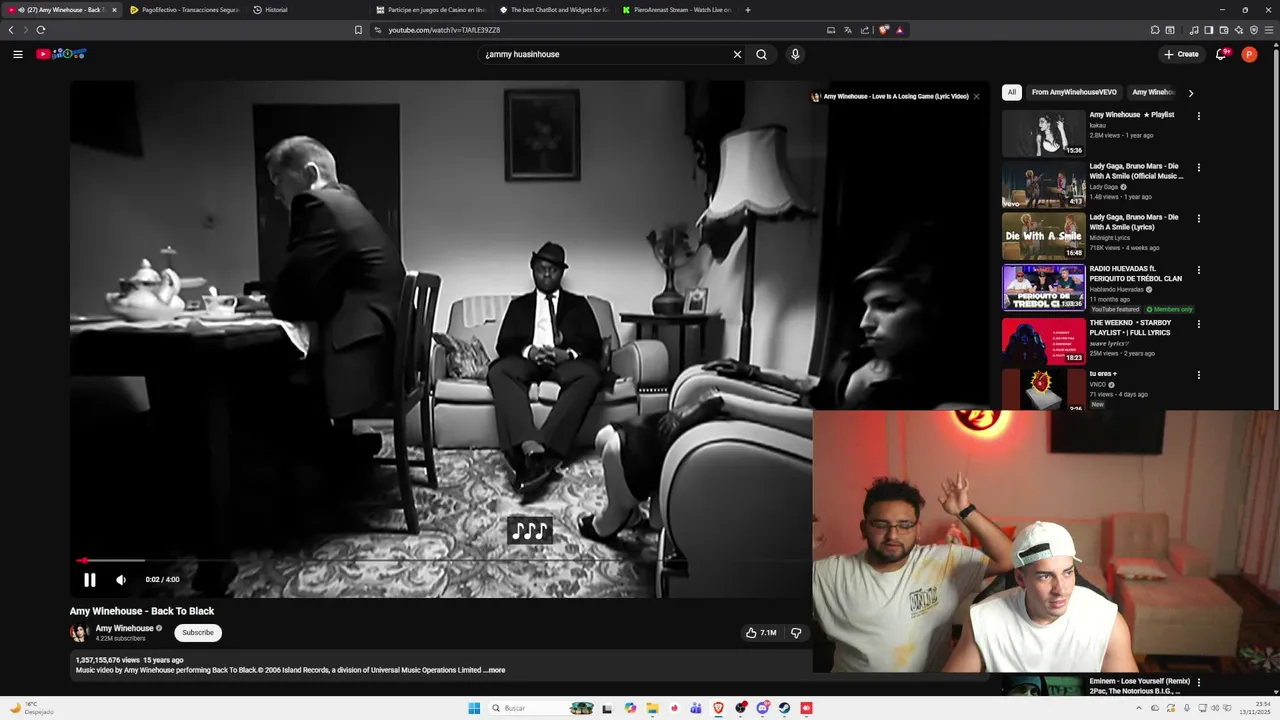Dismiss the Love Is A Losing Game card
1280x720 pixels.
tap(976, 97)
